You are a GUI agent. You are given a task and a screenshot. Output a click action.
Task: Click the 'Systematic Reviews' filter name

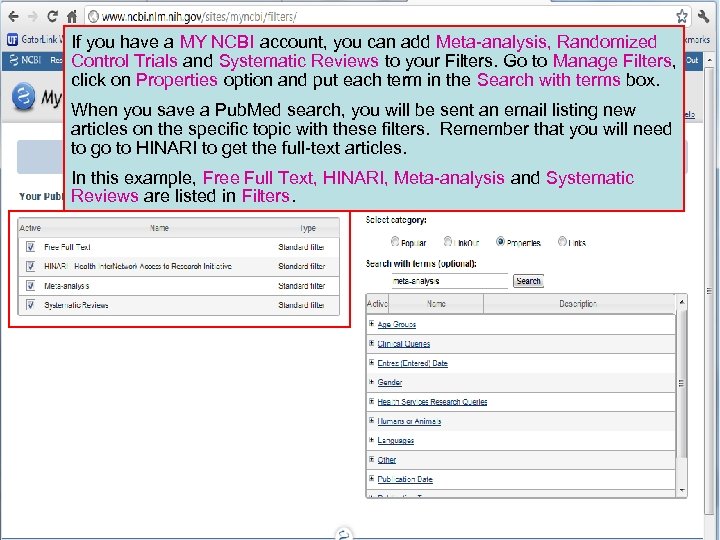click(76, 305)
